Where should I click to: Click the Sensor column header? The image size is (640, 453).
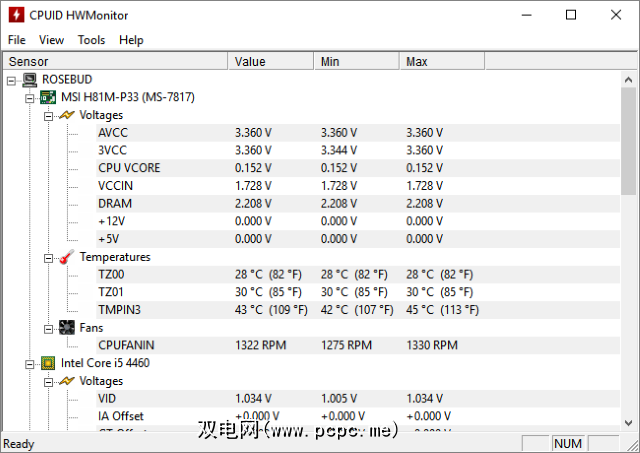pyautogui.click(x=115, y=61)
